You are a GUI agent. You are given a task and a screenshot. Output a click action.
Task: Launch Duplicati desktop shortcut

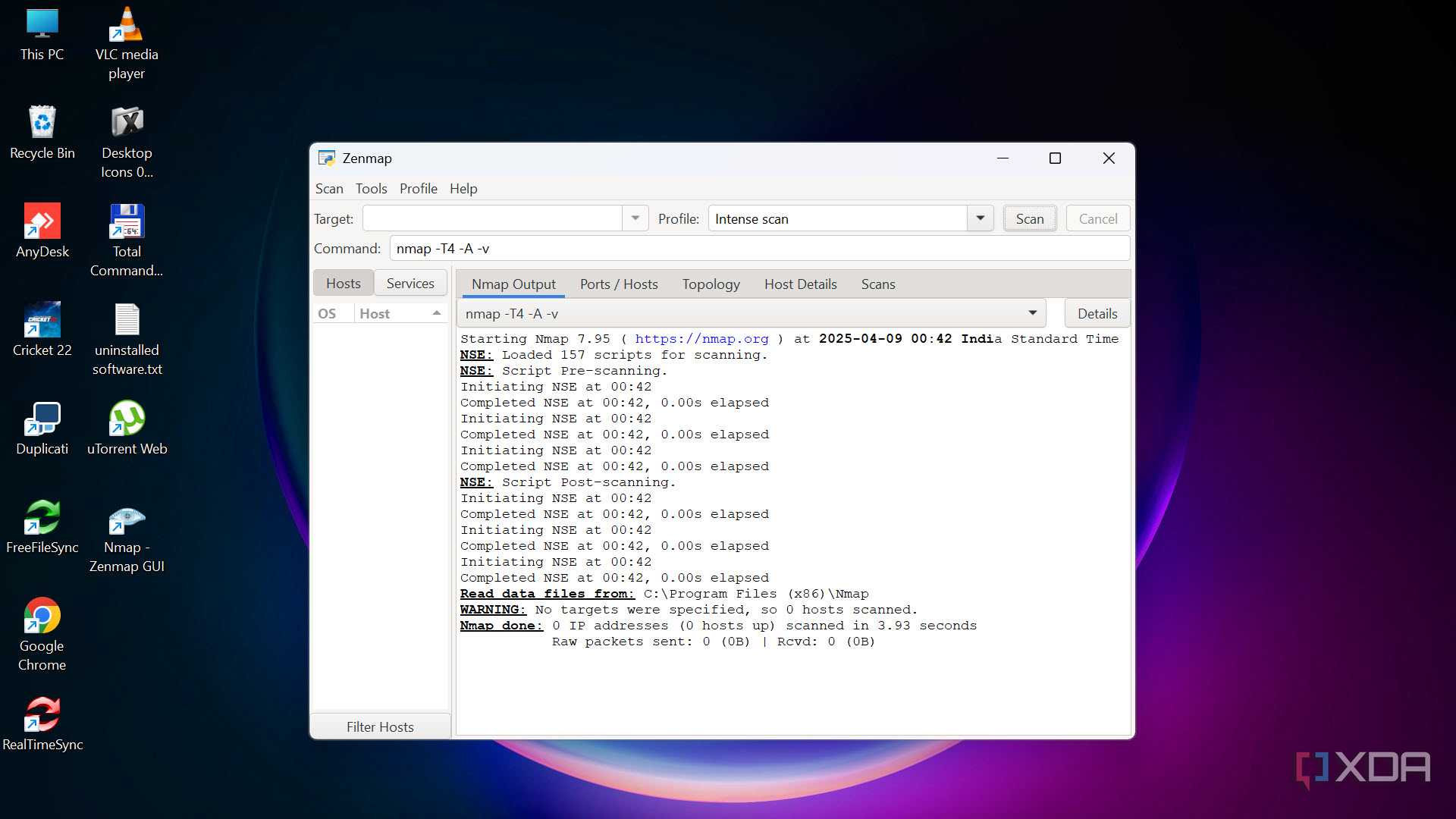point(42,428)
